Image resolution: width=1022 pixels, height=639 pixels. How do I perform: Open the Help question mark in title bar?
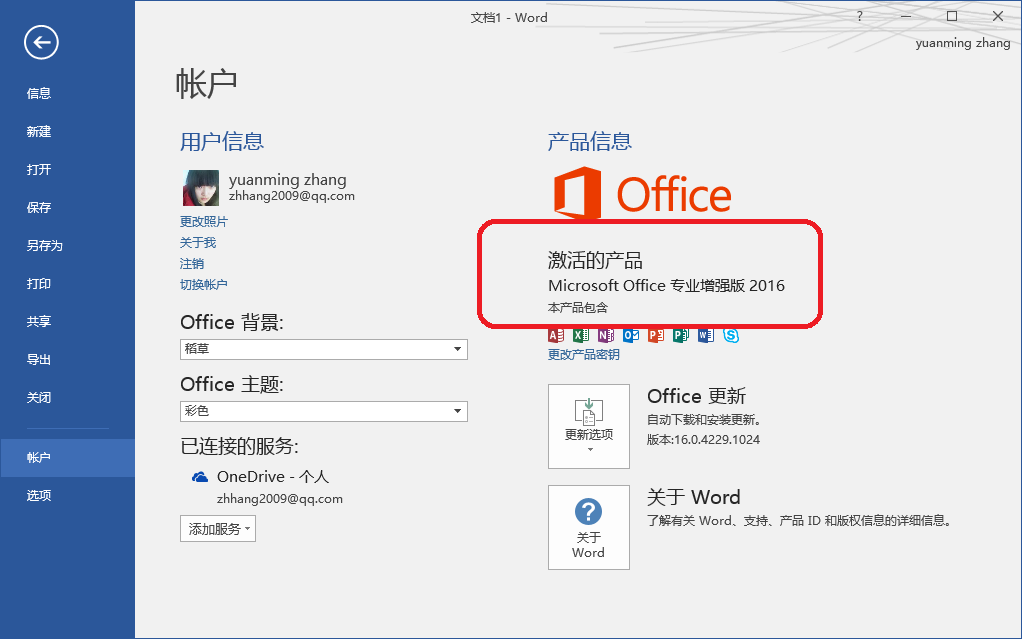coord(860,16)
